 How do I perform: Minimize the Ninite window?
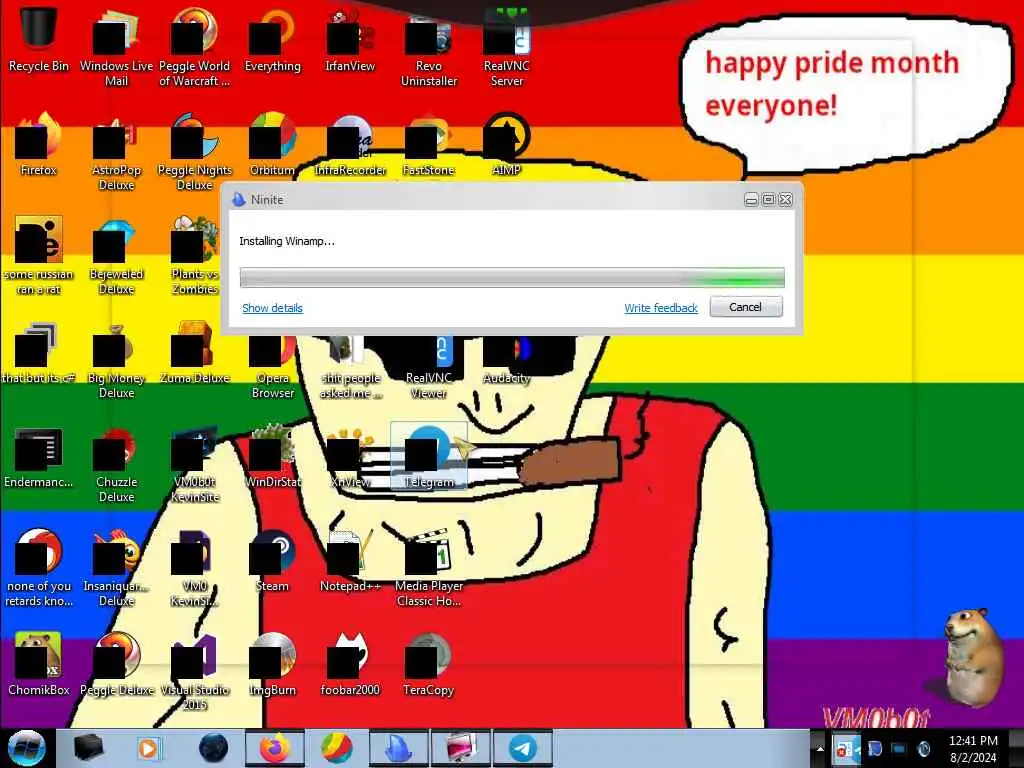[x=752, y=200]
